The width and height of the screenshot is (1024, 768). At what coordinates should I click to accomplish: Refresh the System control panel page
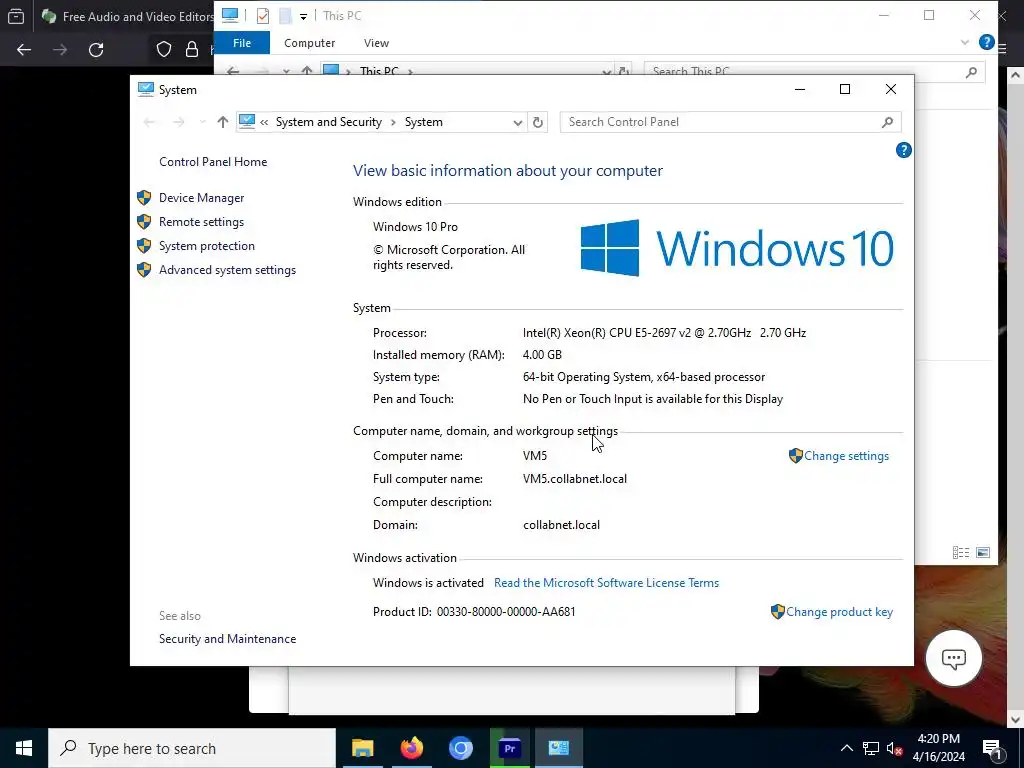537,122
